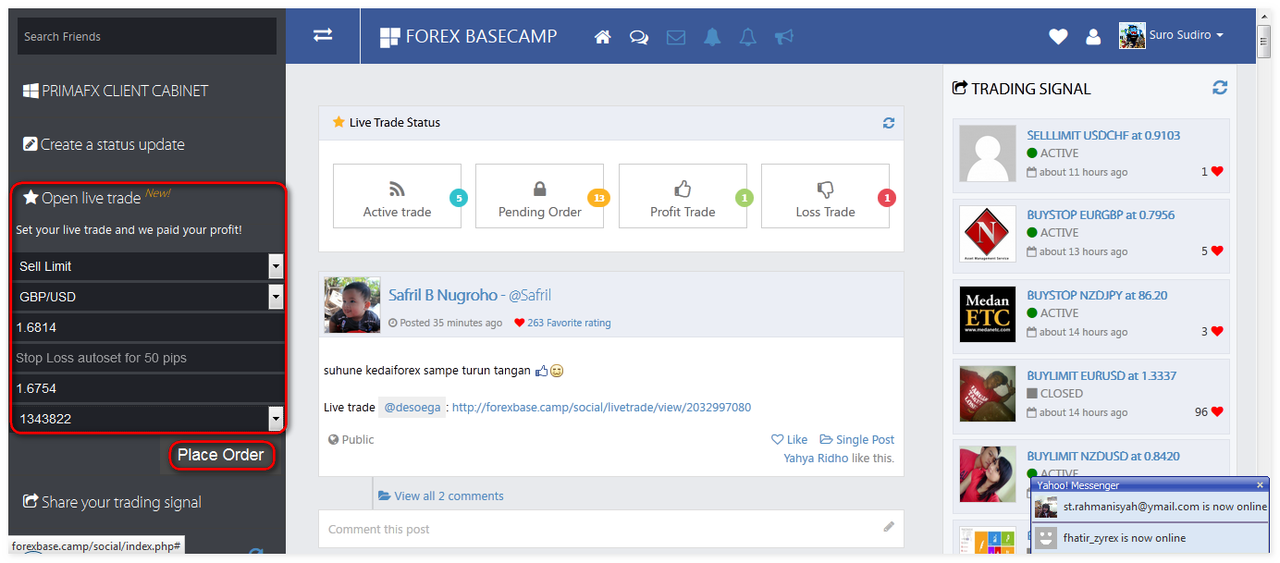
Task: Open the Loss Trade tile
Action: [825, 196]
